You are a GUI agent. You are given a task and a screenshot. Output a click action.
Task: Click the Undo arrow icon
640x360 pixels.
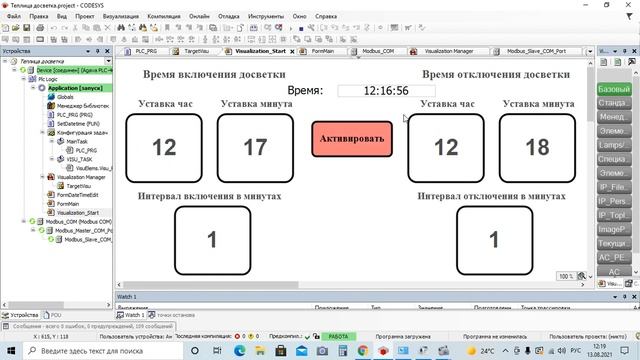coord(53,28)
